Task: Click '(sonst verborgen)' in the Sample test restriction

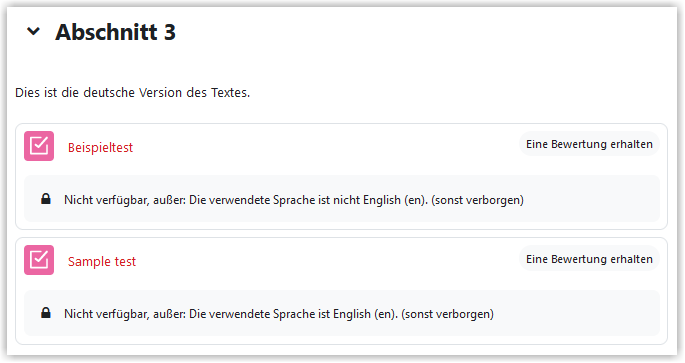Action: tap(447, 314)
